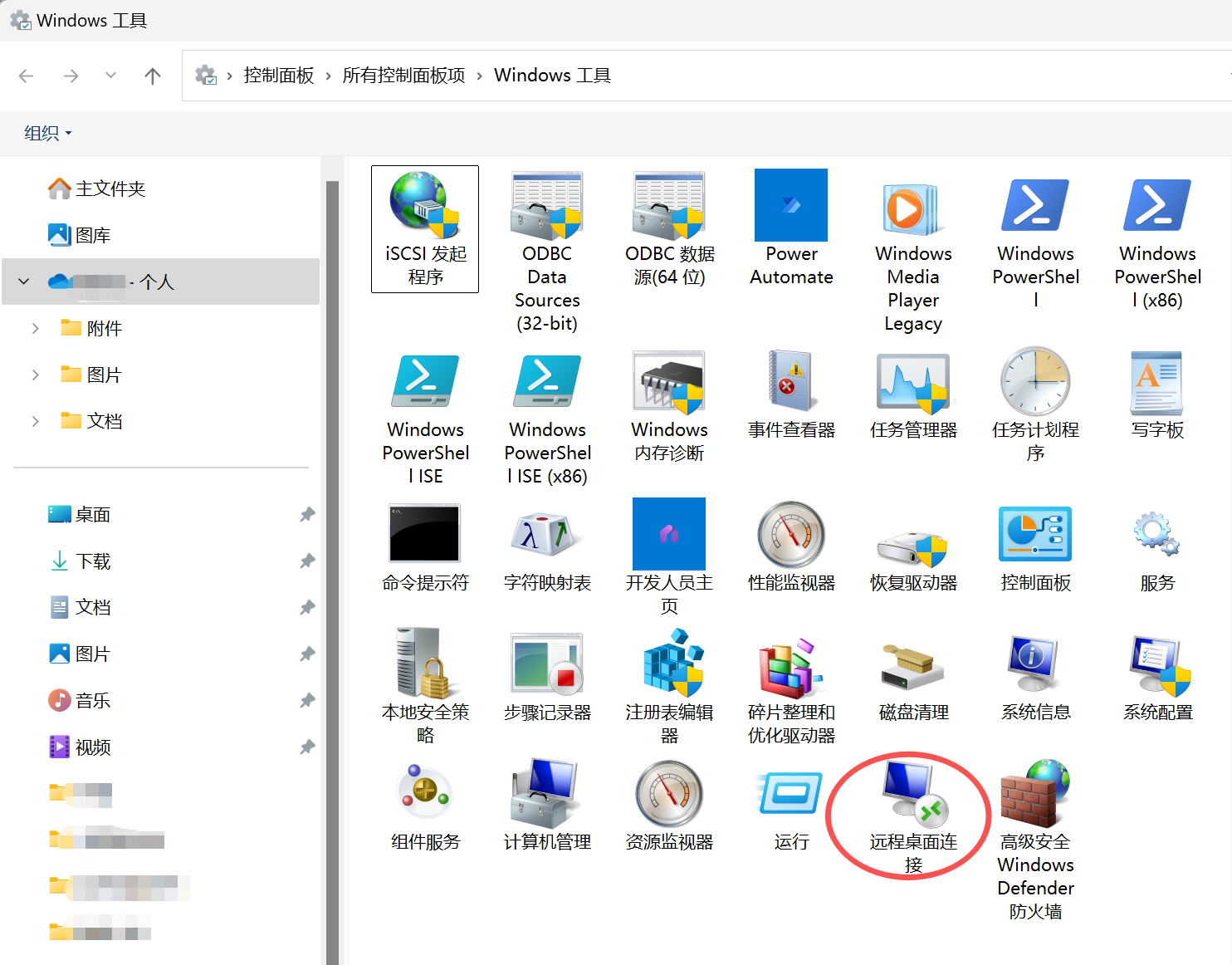The width and height of the screenshot is (1232, 965).
Task: Open 组件服务
Action: click(425, 806)
